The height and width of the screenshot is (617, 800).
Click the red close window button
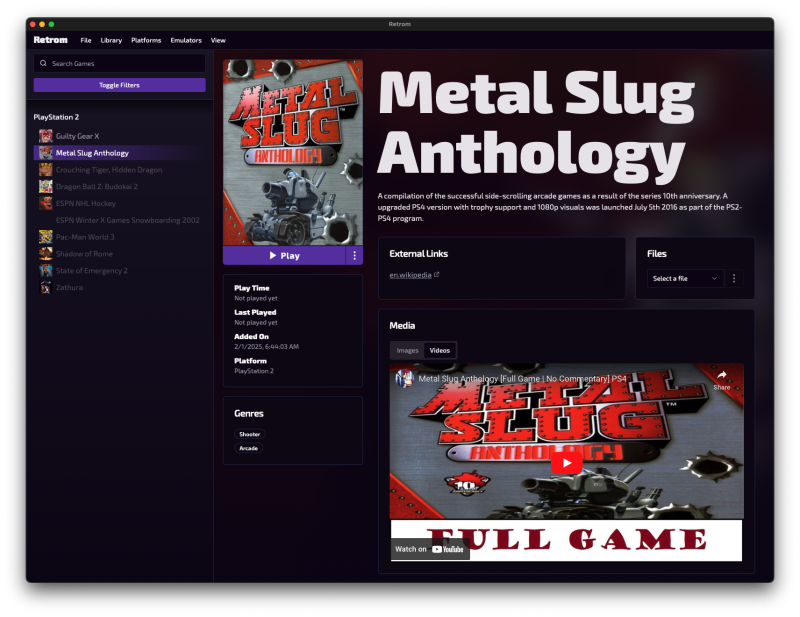point(33,24)
